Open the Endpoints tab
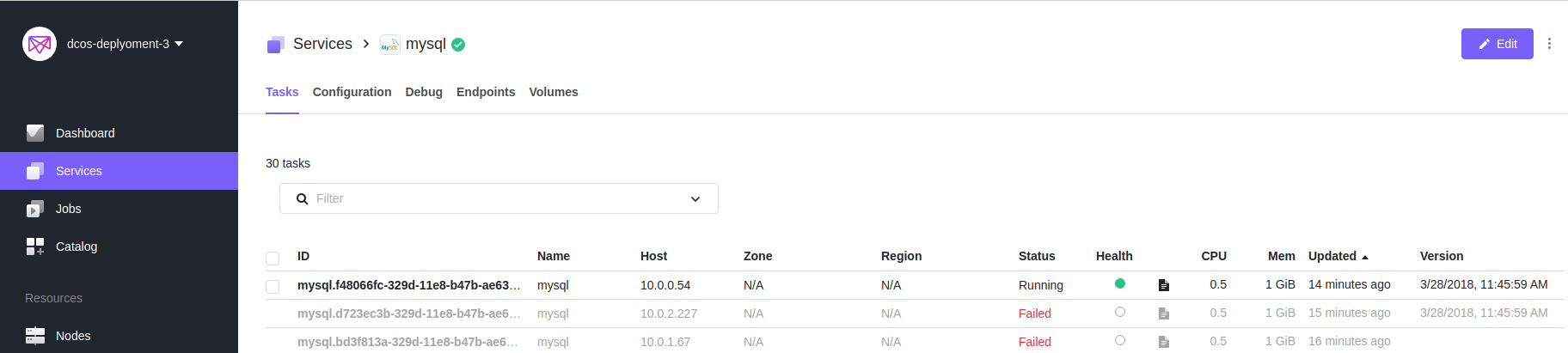 point(486,92)
